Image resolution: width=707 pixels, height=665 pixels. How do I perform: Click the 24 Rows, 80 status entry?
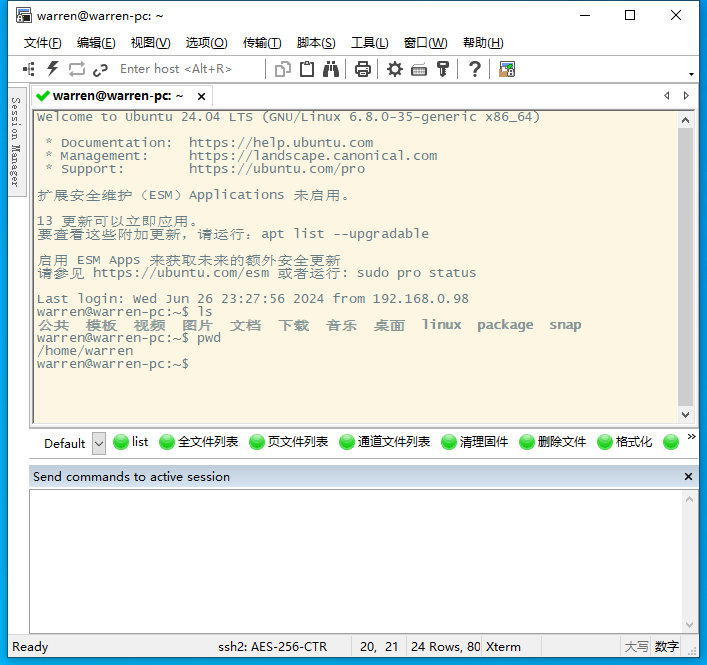tap(445, 647)
